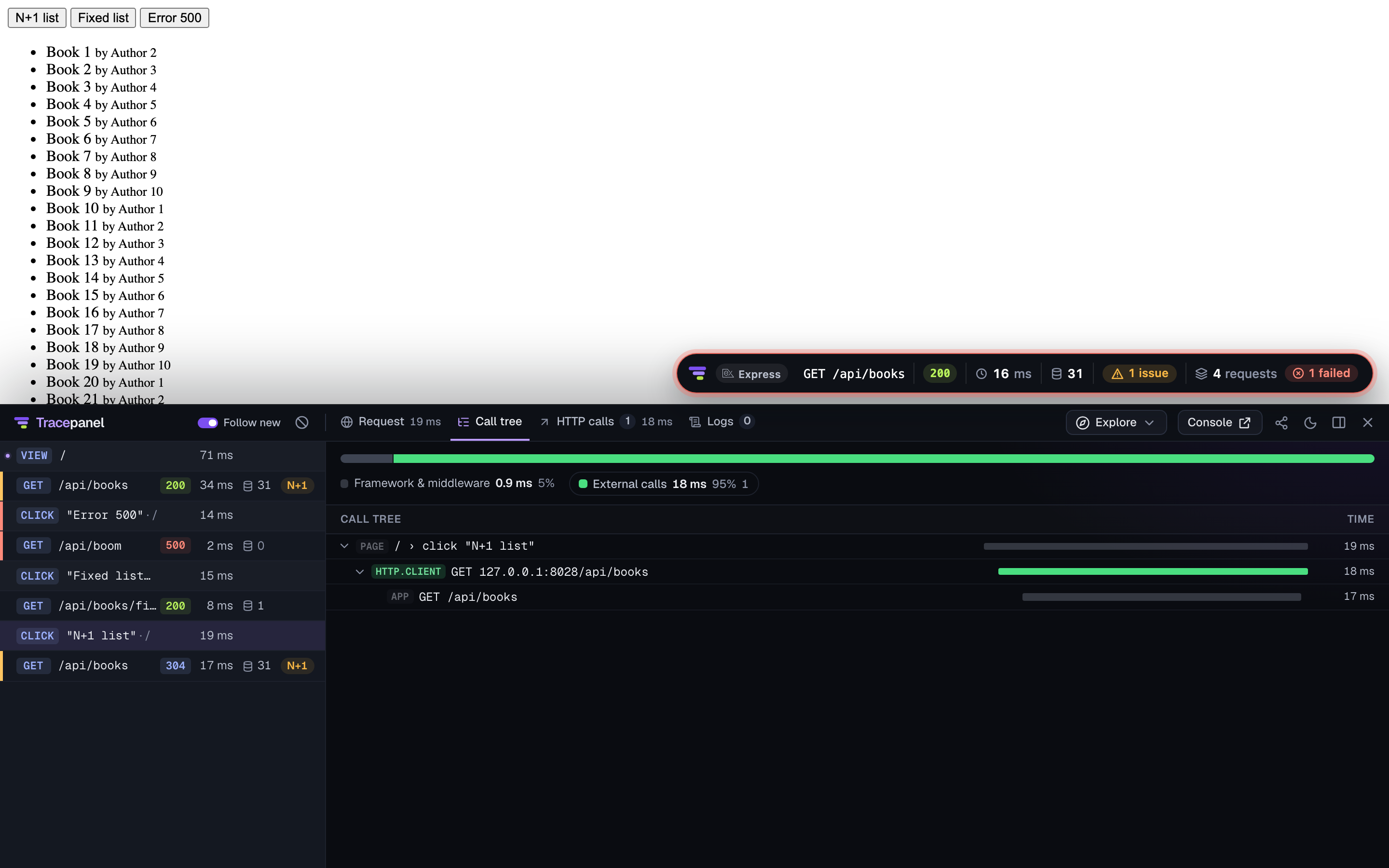Screen dimensions: 1389x868
Task: Select the CLICK "Fixed list…" row
Action: coord(163,575)
